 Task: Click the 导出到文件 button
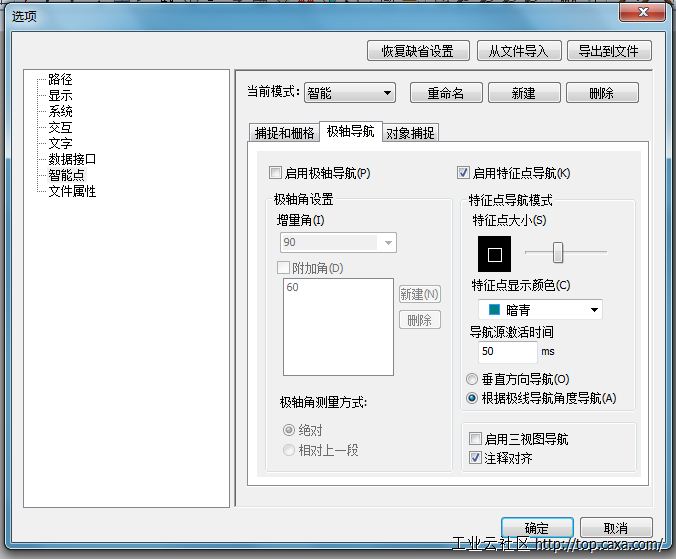click(609, 51)
